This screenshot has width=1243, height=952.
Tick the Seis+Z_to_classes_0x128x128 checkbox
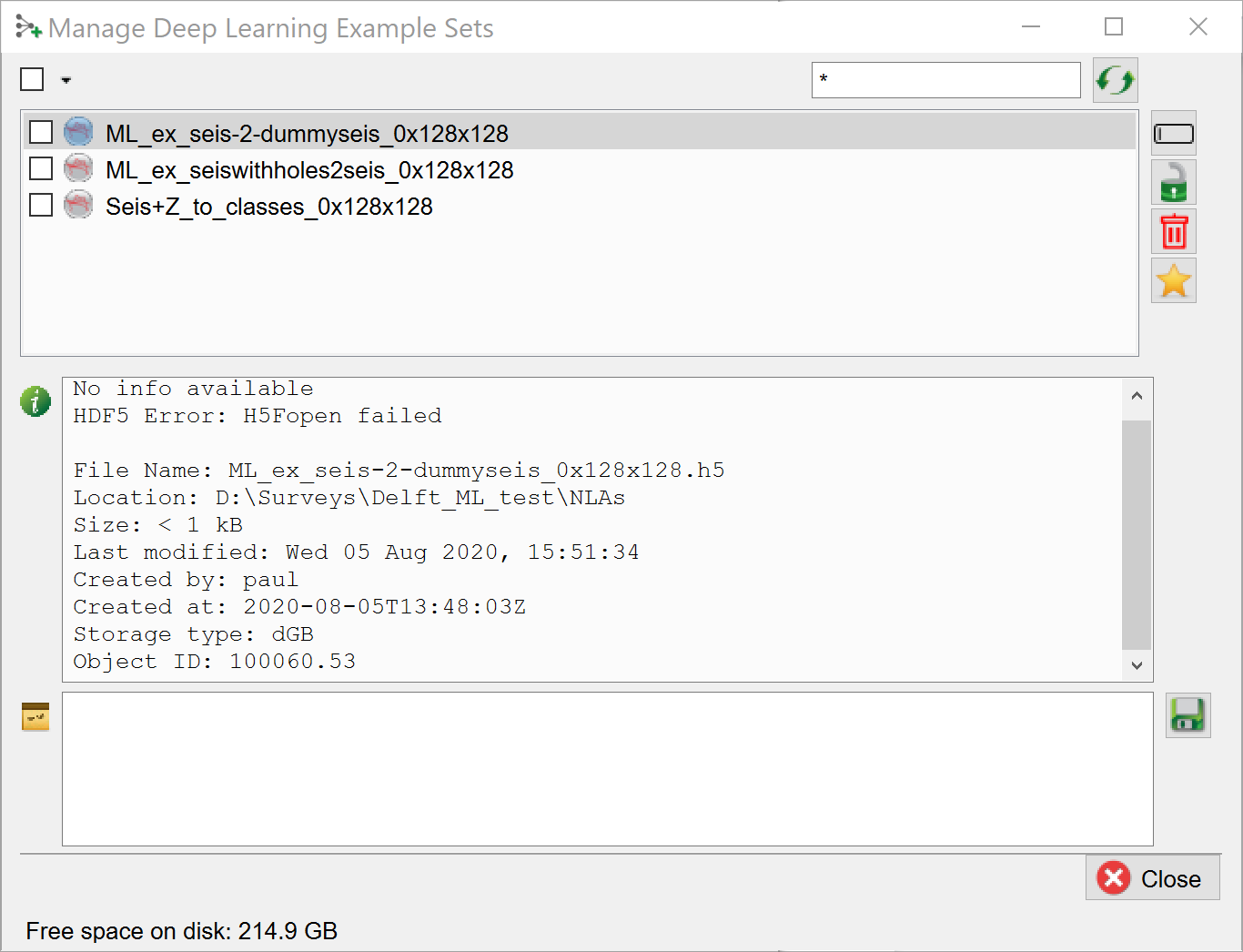tap(41, 206)
